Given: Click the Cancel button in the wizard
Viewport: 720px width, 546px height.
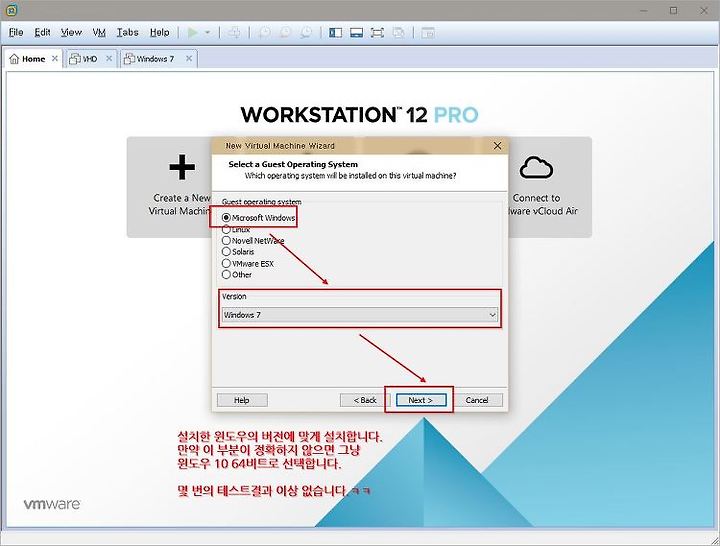Looking at the screenshot, I should [x=477, y=400].
